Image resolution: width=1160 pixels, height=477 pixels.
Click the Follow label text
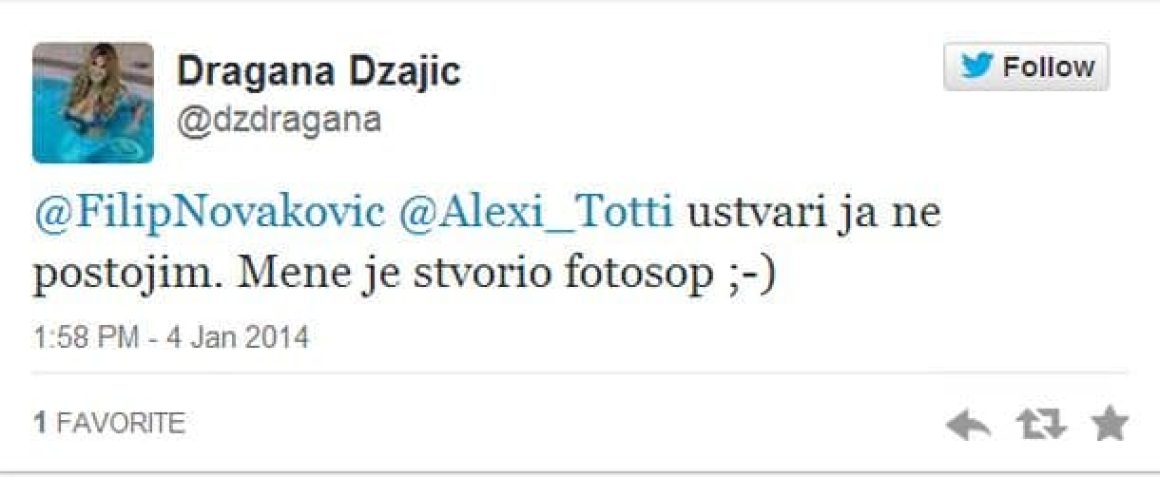pos(1048,67)
